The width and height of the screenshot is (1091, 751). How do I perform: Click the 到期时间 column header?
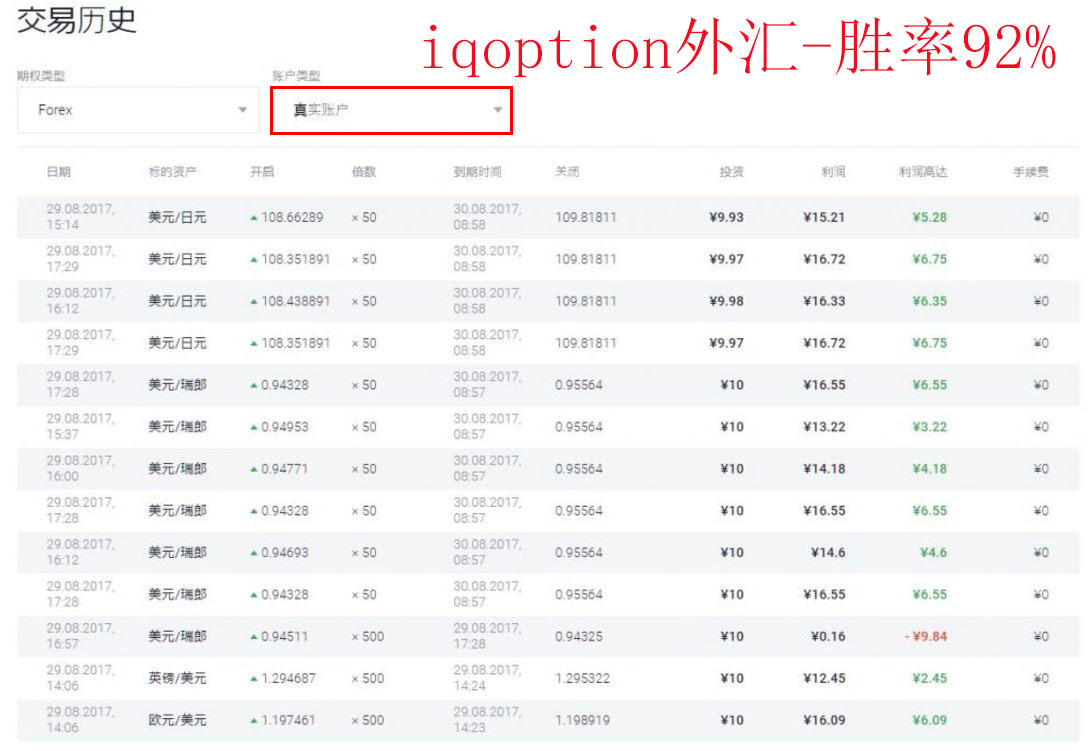(477, 172)
